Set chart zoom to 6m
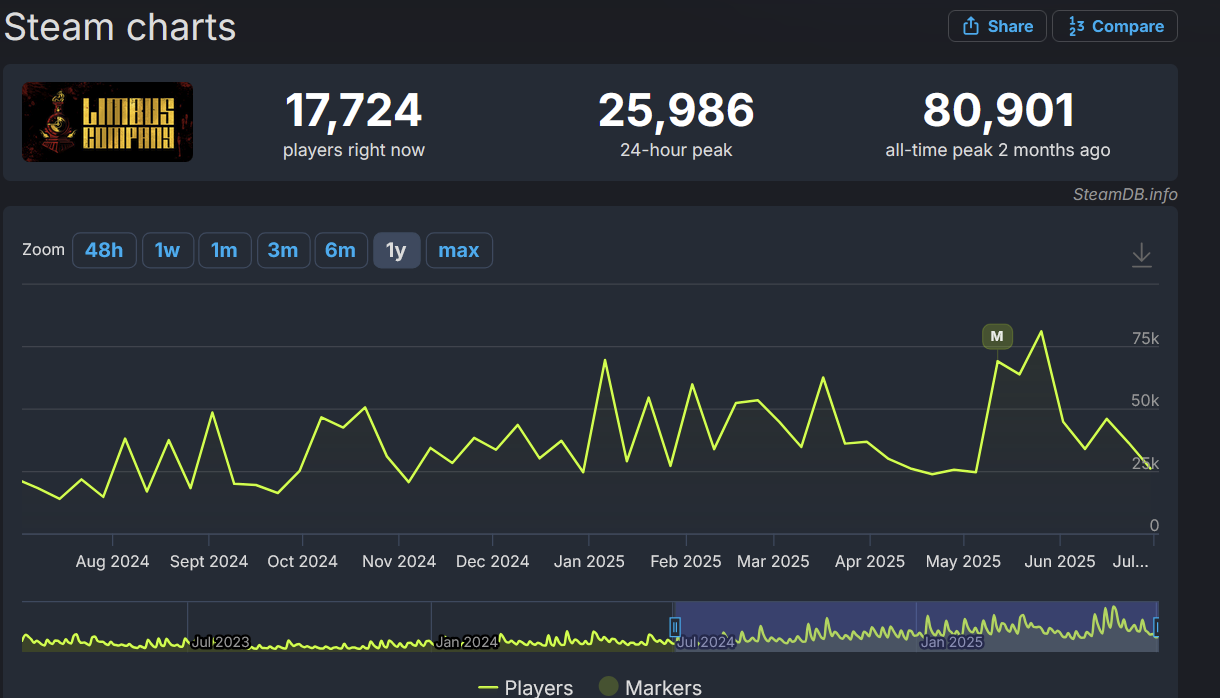1220x698 pixels. (340, 250)
